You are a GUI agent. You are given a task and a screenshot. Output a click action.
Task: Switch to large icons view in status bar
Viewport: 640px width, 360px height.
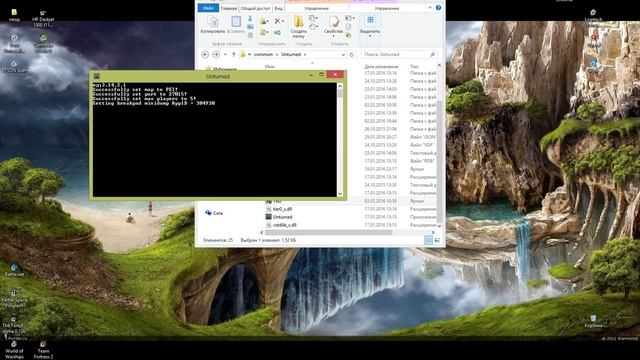437,240
